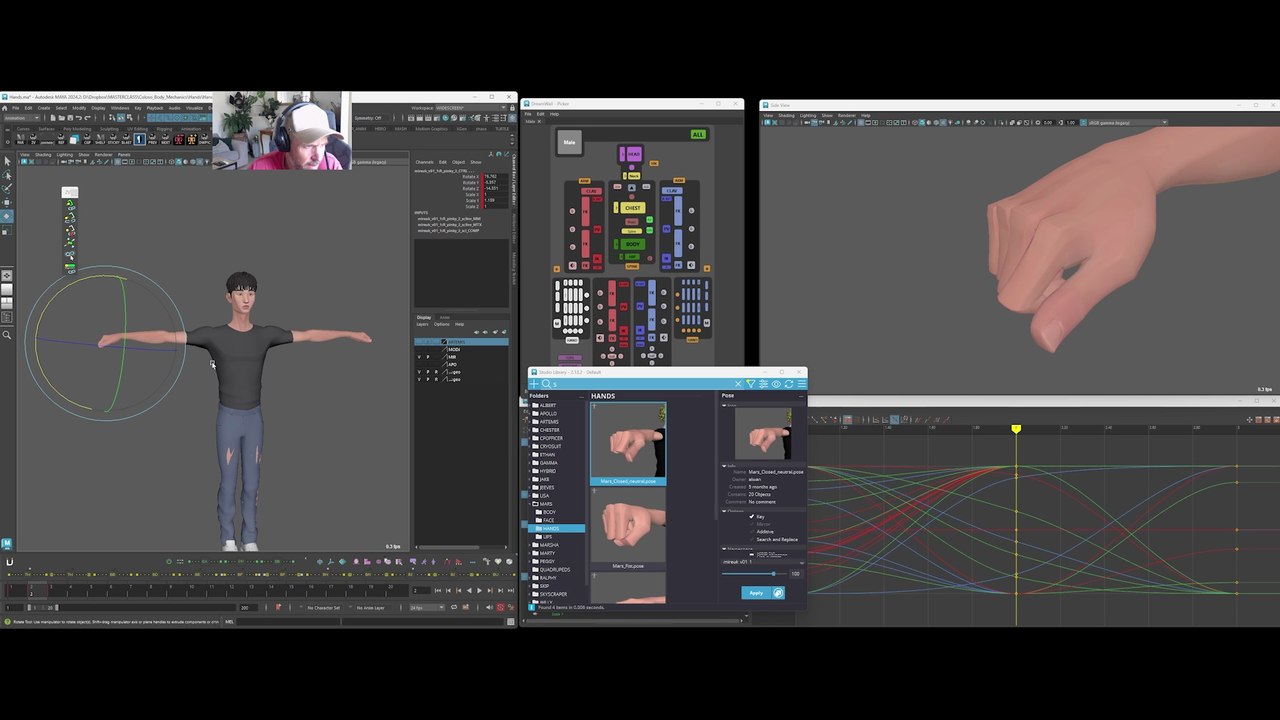Viewport: 1280px width, 720px height.
Task: Toggle visibility of the ARTEMIS display layer
Action: pyautogui.click(x=420, y=342)
